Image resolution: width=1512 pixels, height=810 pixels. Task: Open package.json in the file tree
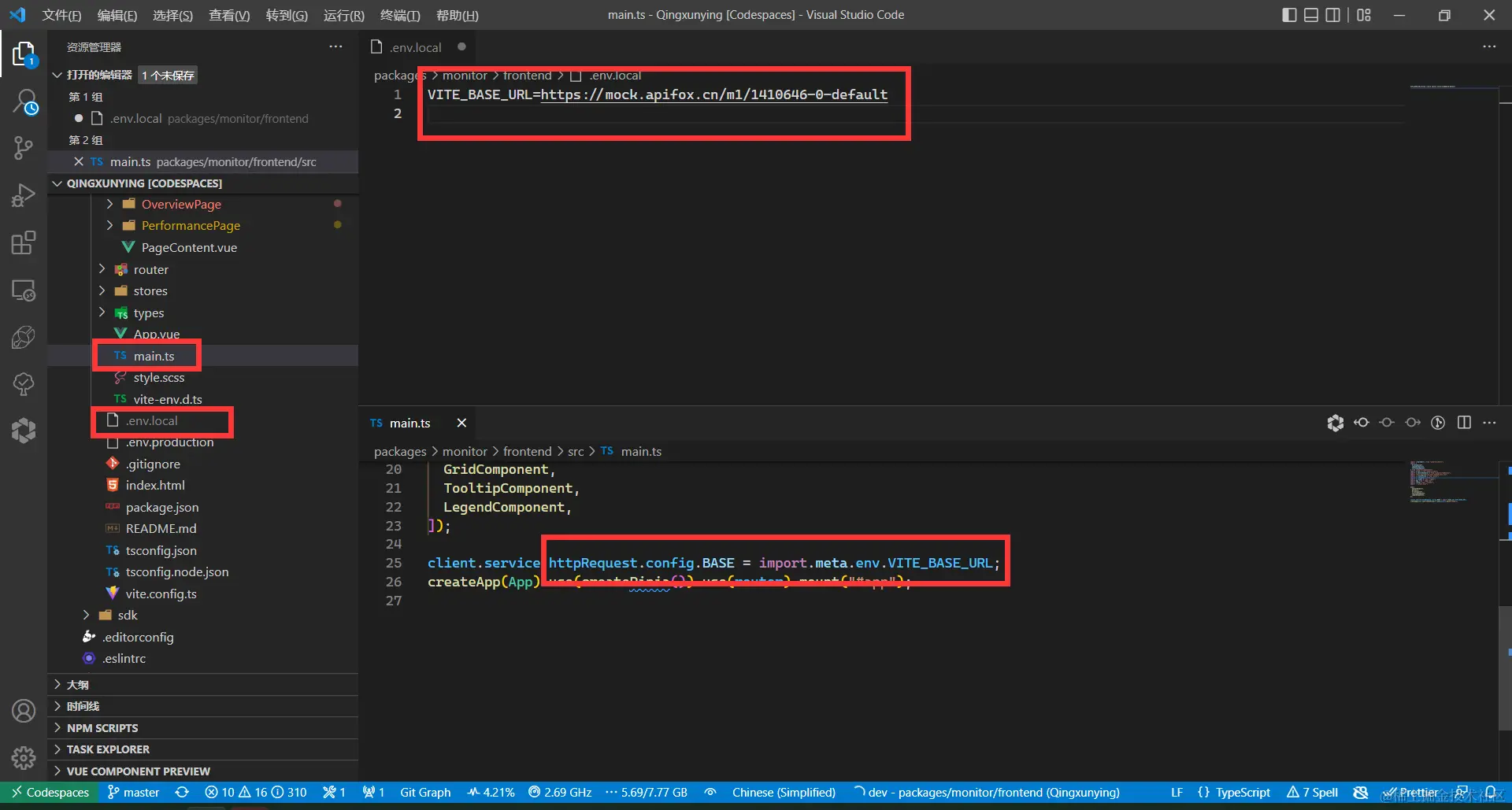[x=162, y=507]
